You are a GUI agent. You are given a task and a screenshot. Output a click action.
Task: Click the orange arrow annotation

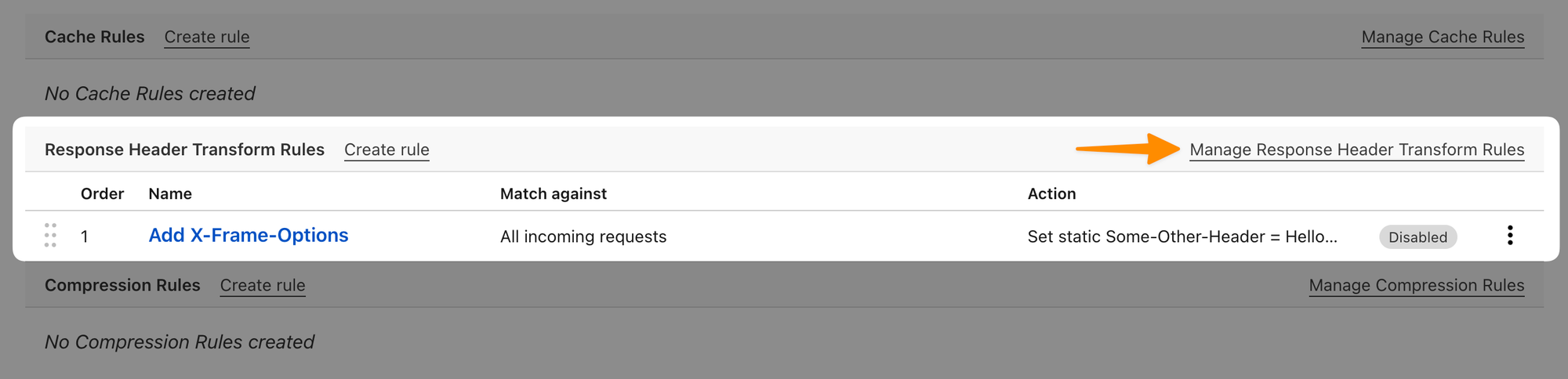click(x=1127, y=148)
